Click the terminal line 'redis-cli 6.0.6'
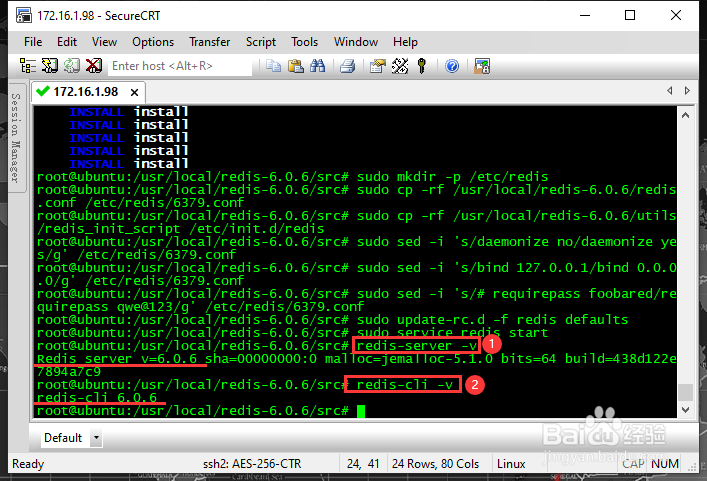The image size is (707, 481). [x=96, y=398]
